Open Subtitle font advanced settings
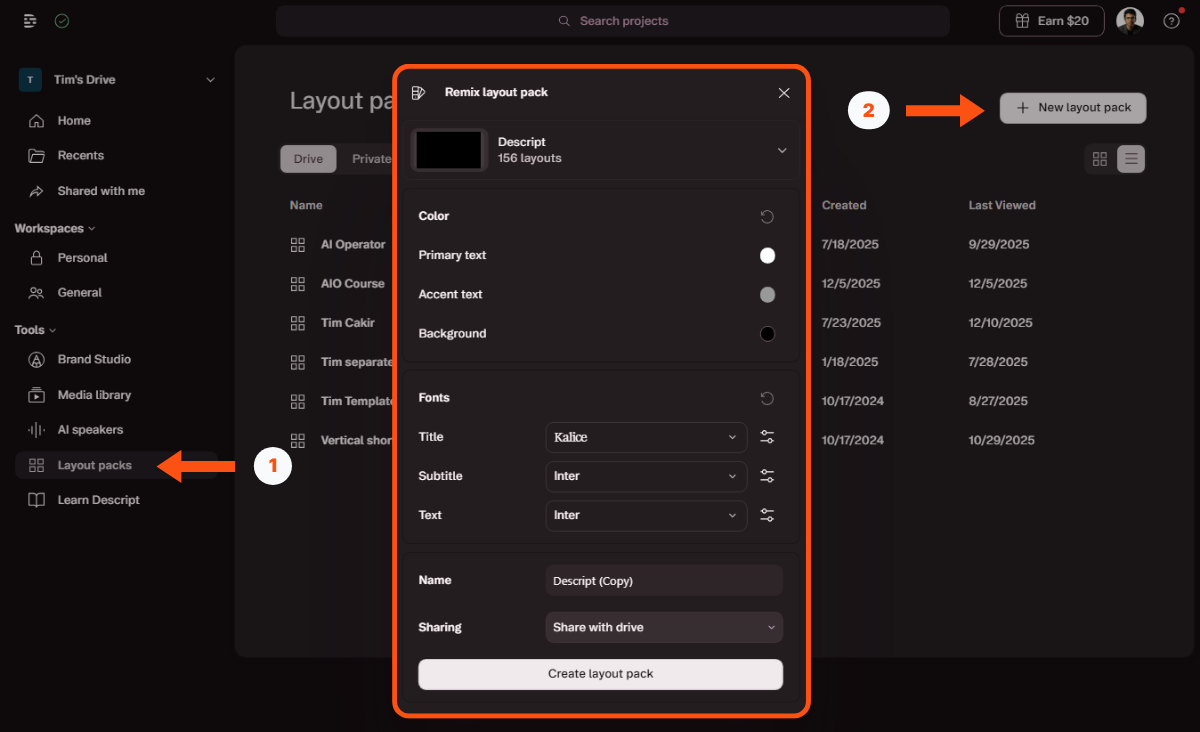The image size is (1200, 732). [767, 476]
